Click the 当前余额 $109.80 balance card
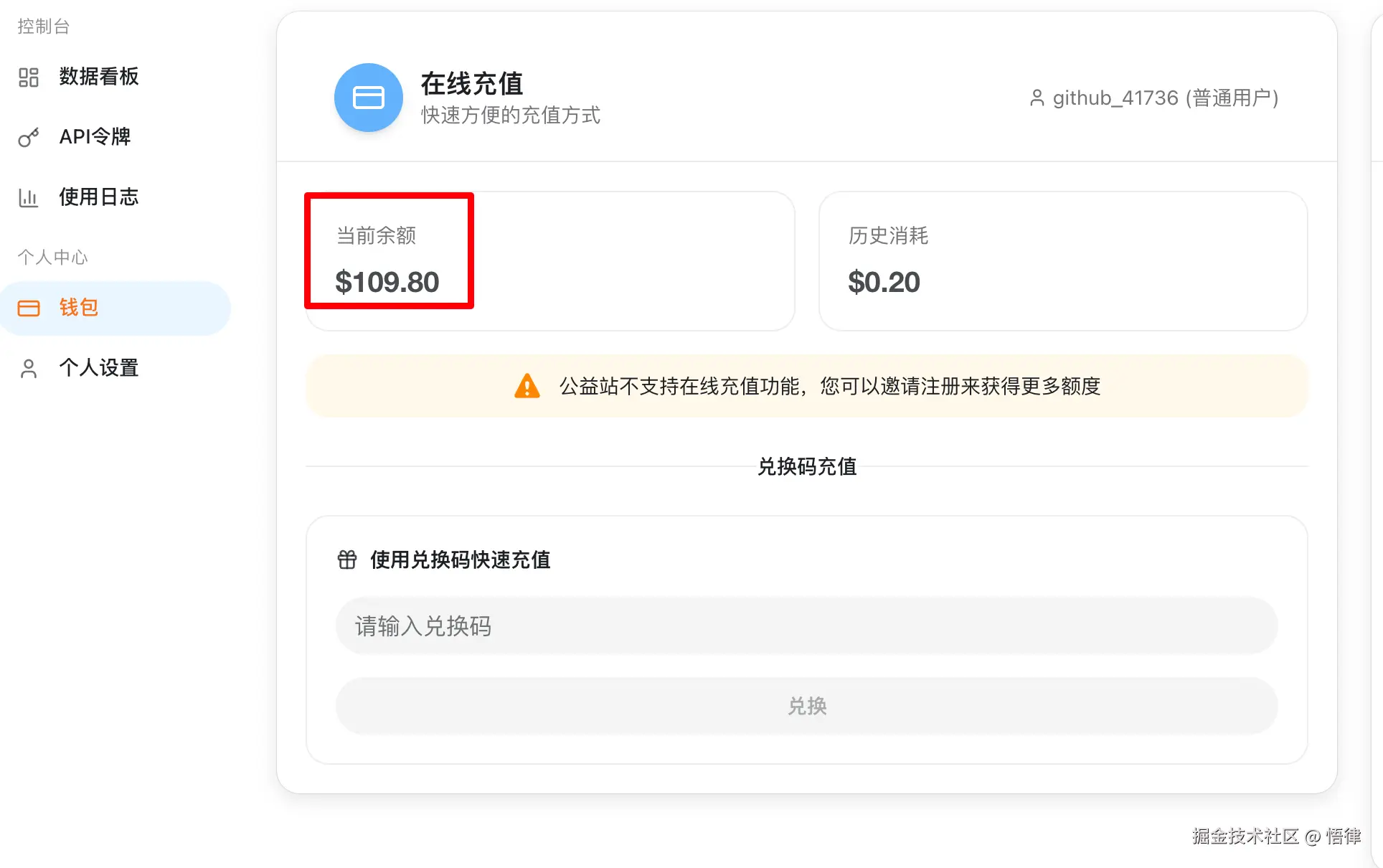Image resolution: width=1383 pixels, height=868 pixels. click(549, 261)
